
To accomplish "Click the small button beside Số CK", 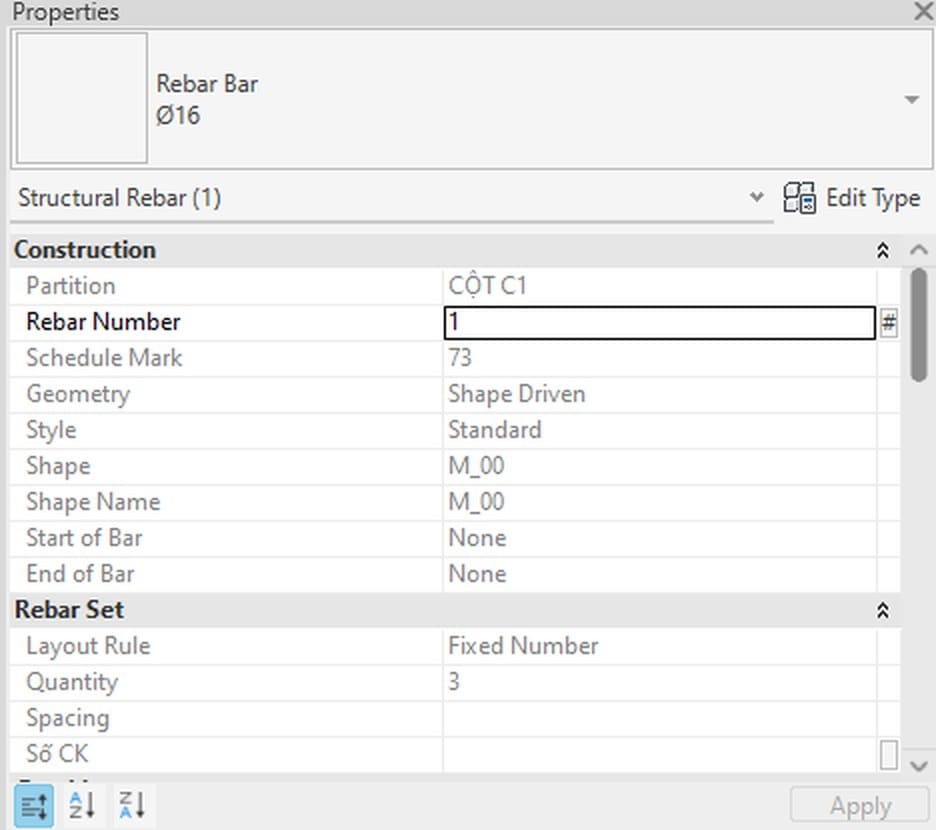I will pos(888,755).
